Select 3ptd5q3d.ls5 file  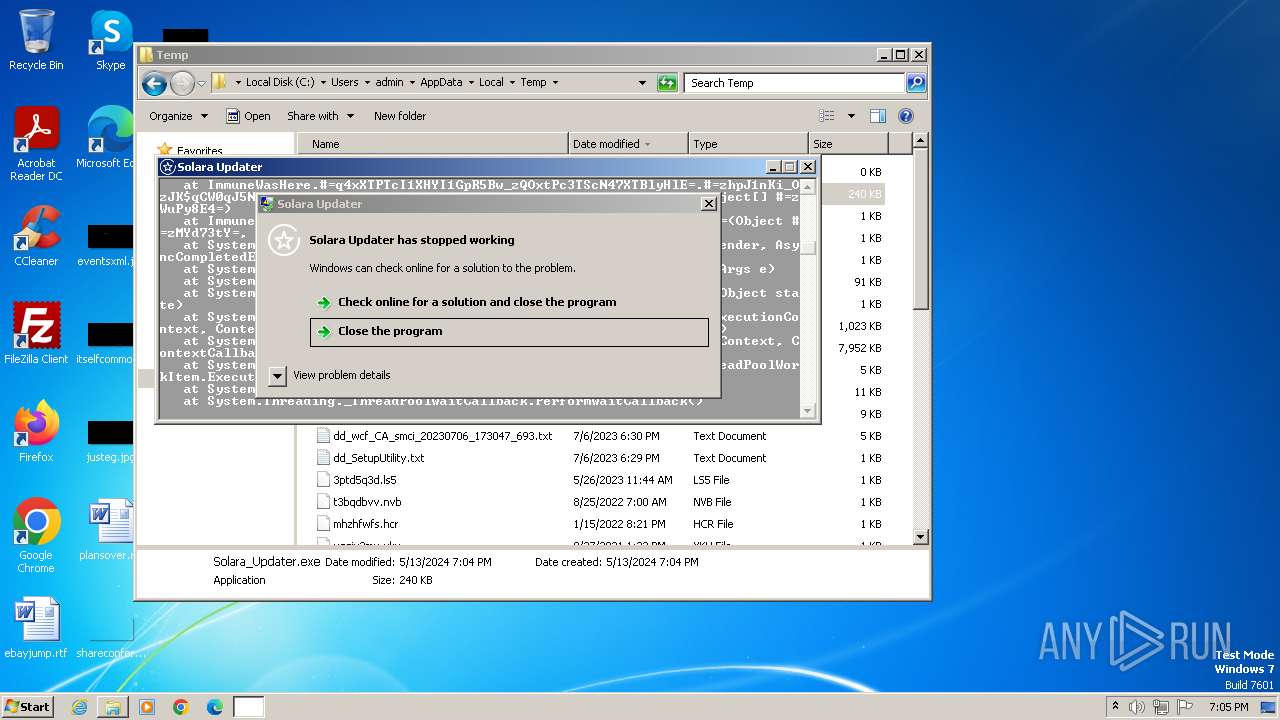coord(364,480)
